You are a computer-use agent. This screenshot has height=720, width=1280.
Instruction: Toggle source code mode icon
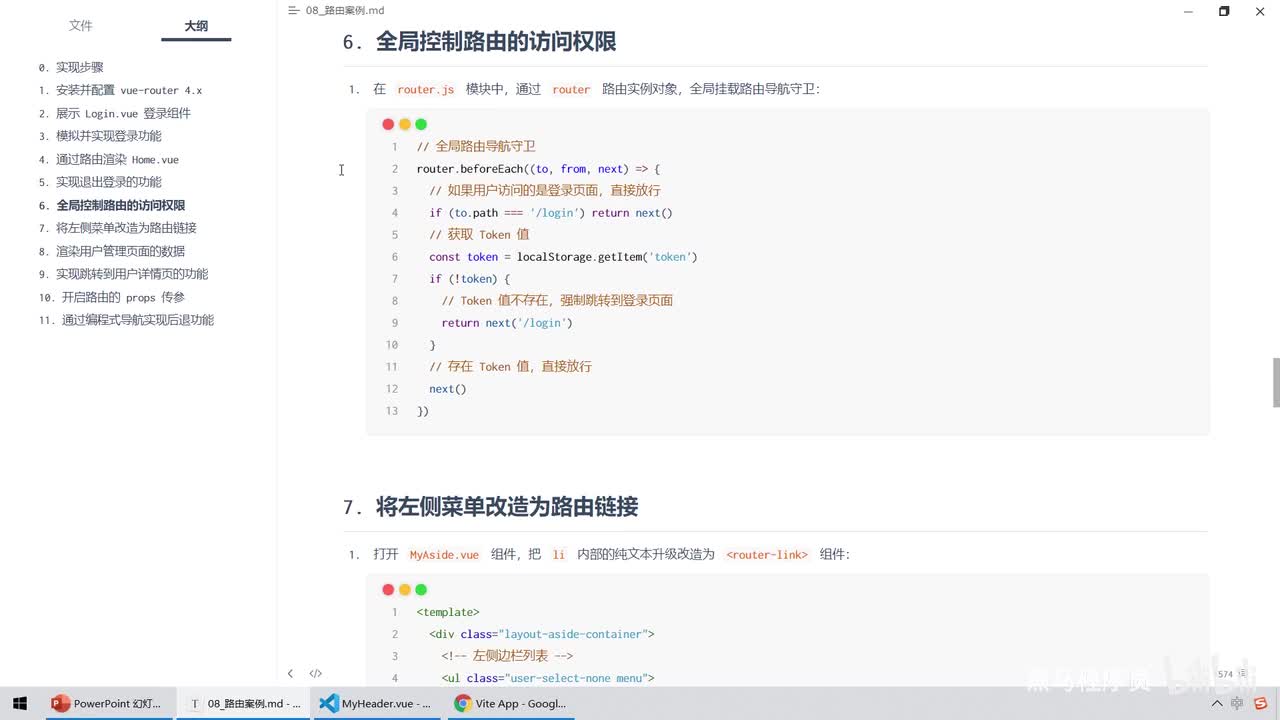pos(316,673)
